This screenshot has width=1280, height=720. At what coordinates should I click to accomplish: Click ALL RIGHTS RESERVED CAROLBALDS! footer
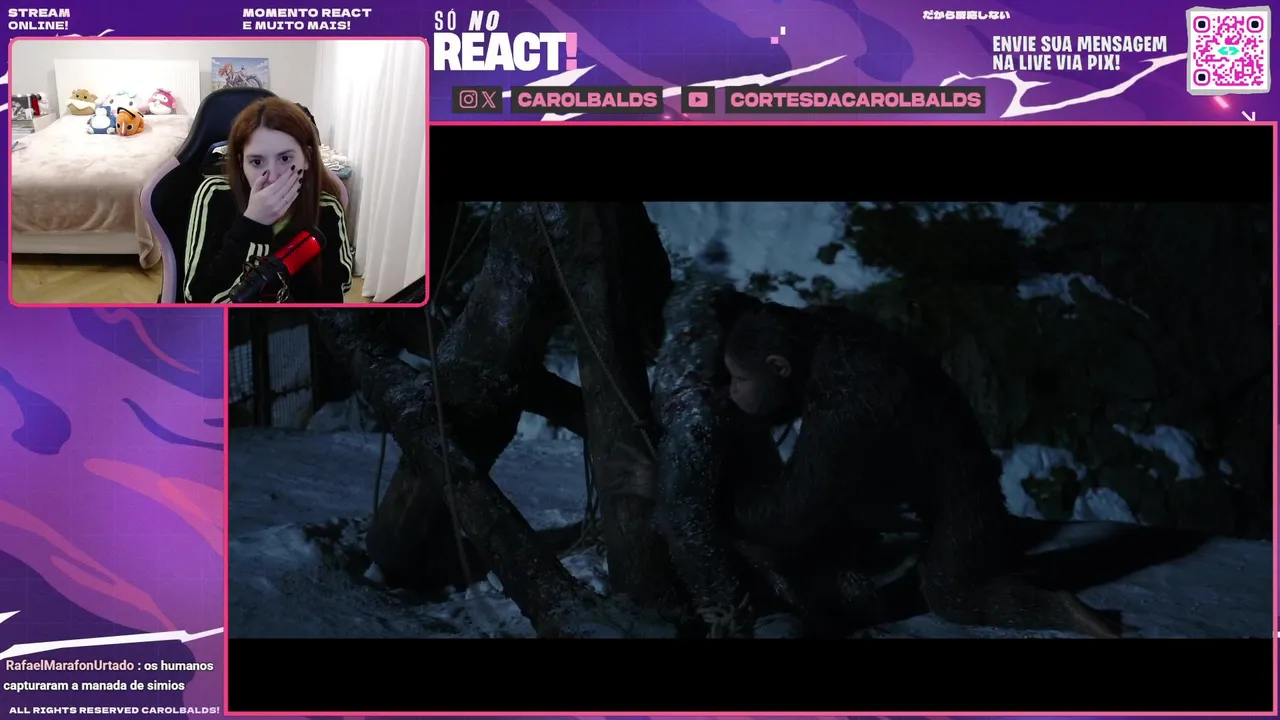(114, 710)
